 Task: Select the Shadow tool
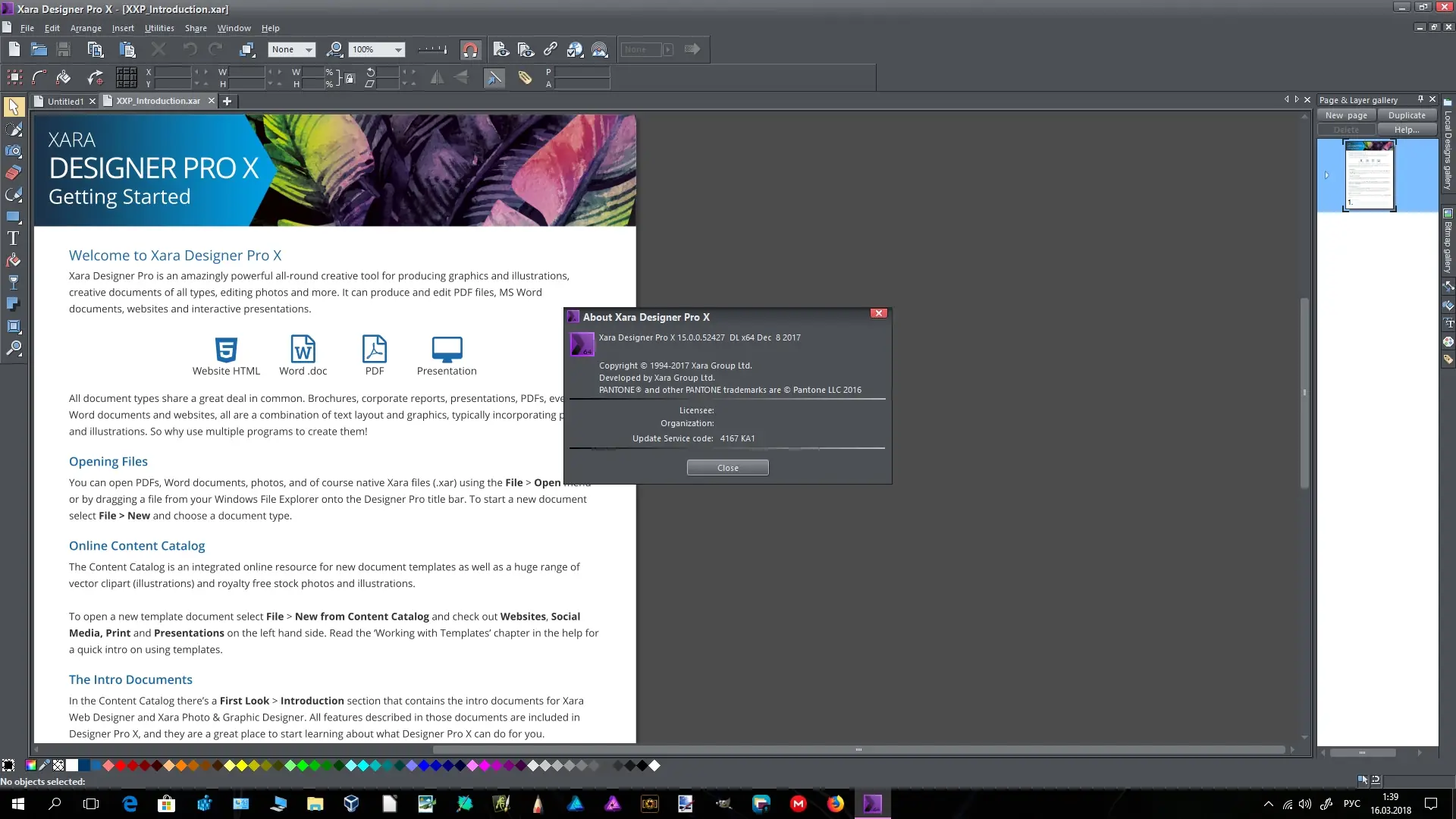click(x=13, y=304)
